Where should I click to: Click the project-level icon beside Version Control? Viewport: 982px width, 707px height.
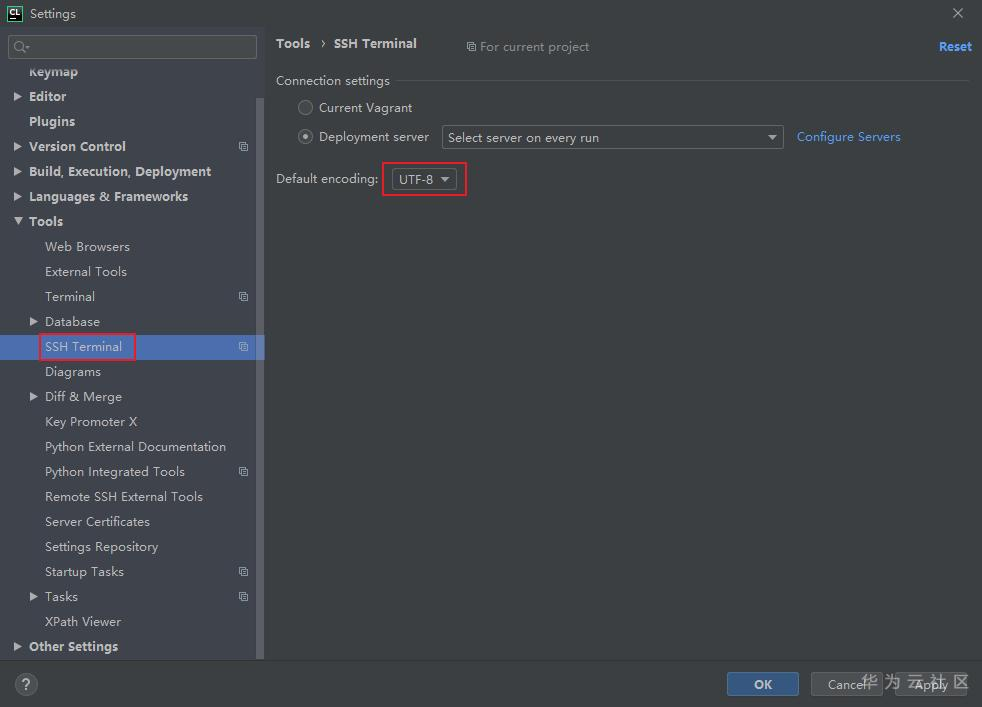(243, 147)
